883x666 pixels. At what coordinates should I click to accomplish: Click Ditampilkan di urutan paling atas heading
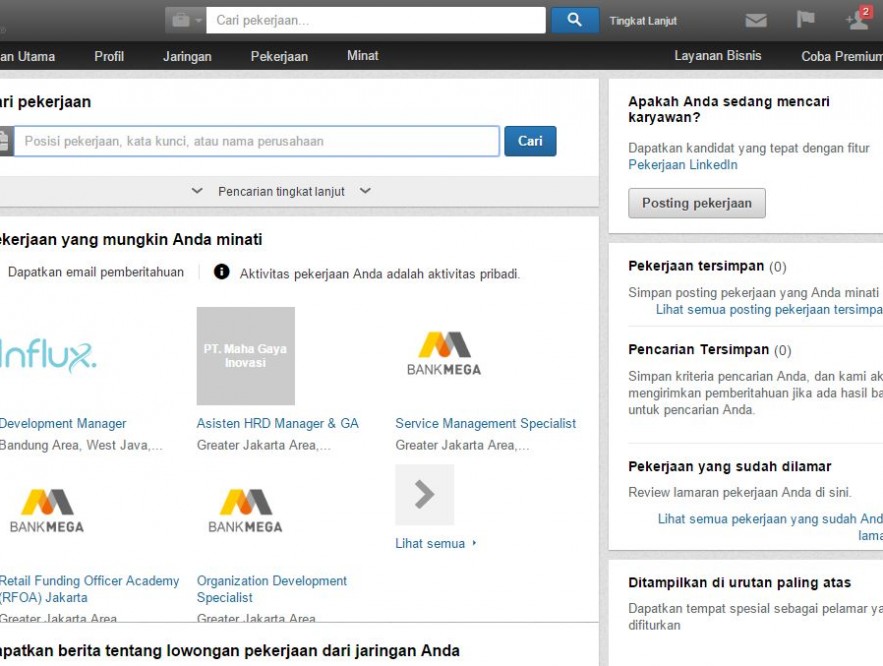click(739, 583)
